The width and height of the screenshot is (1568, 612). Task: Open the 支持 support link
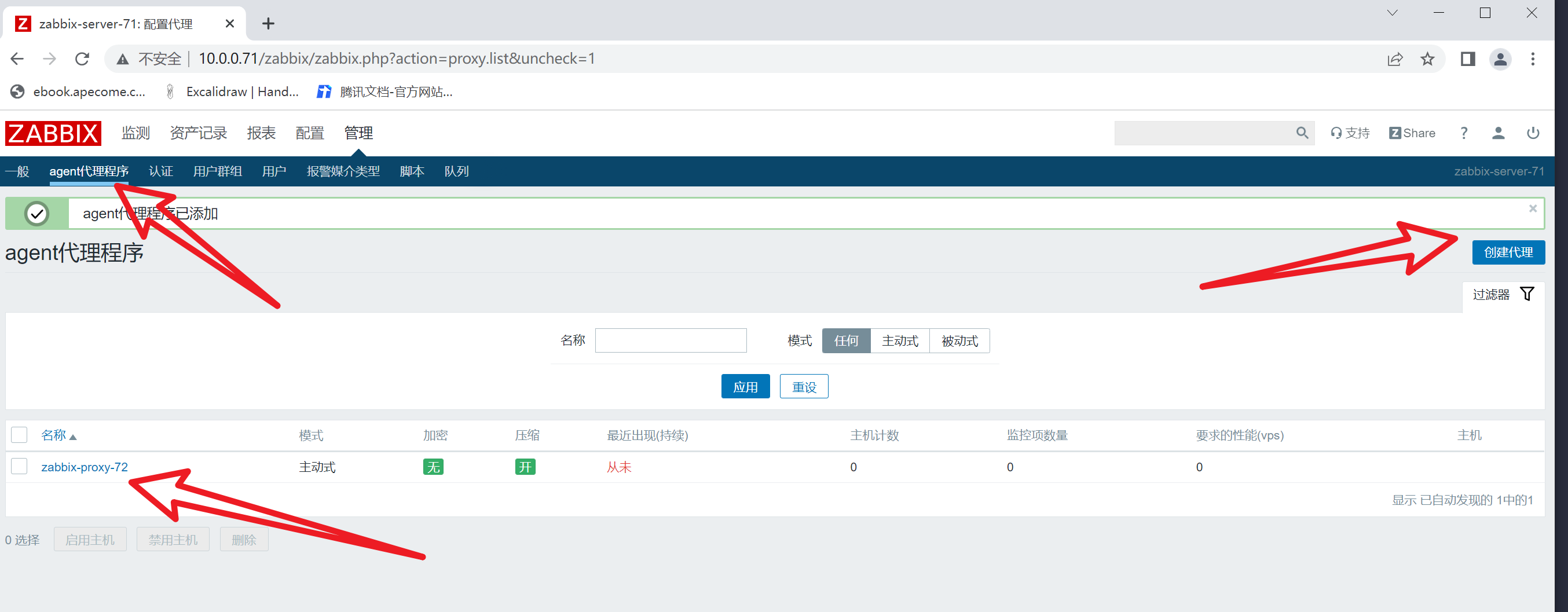pyautogui.click(x=1350, y=133)
